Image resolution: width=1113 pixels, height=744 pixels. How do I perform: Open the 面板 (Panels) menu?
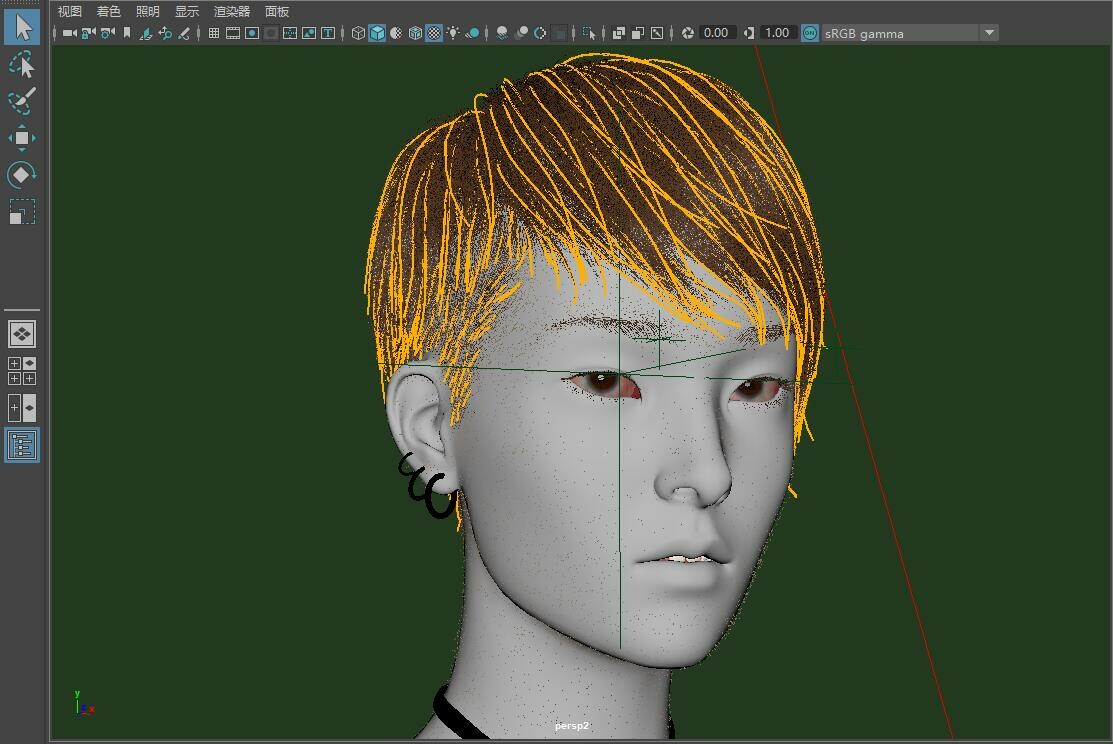pos(277,11)
